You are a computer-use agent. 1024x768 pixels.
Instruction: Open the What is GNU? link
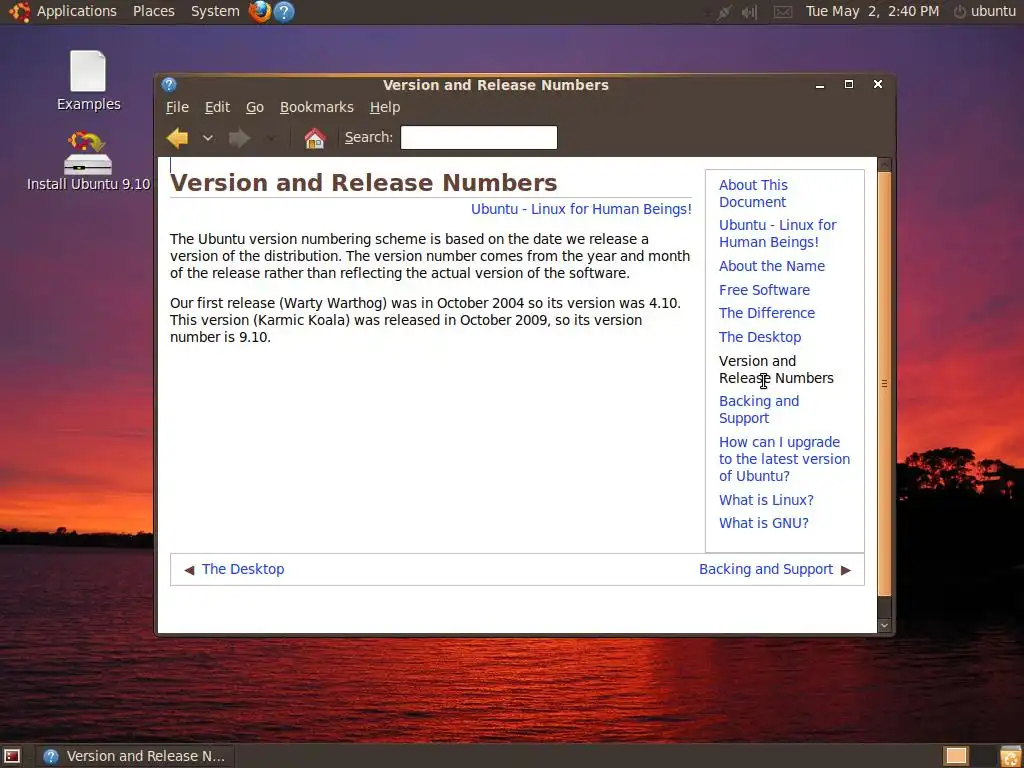763,523
